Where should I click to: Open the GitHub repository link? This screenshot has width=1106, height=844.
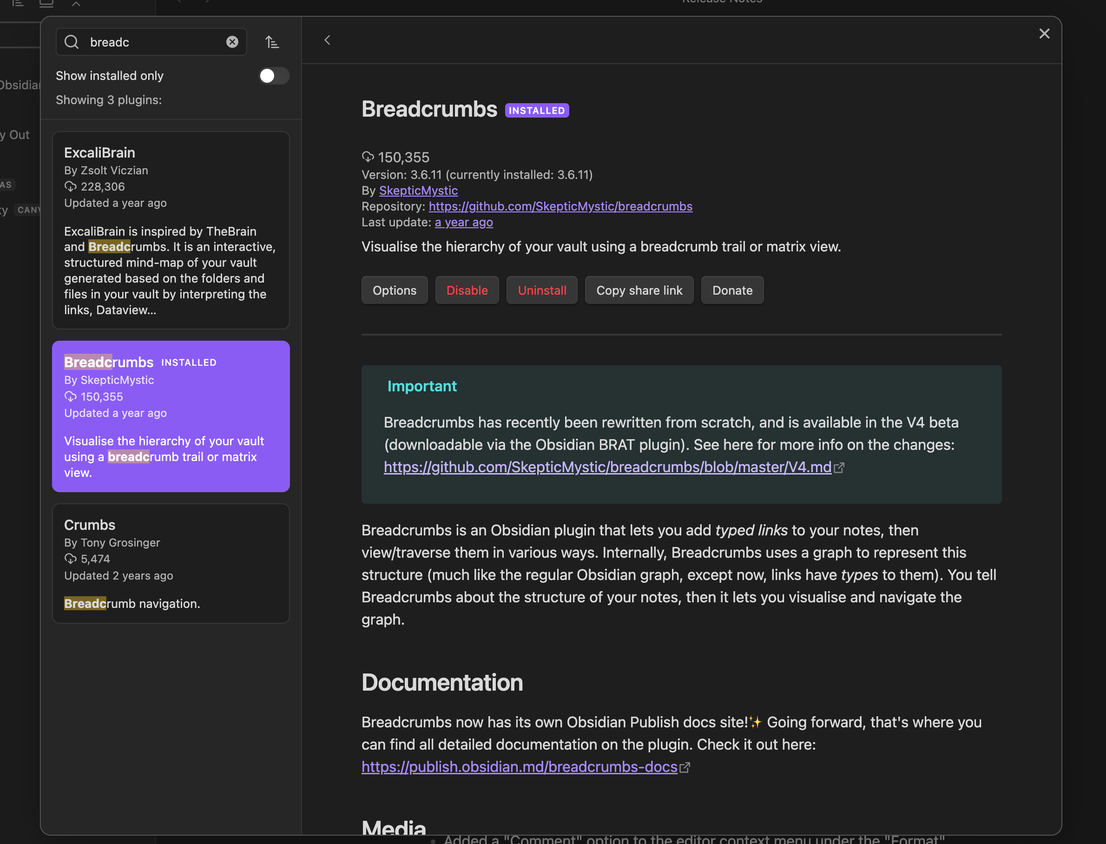click(560, 206)
